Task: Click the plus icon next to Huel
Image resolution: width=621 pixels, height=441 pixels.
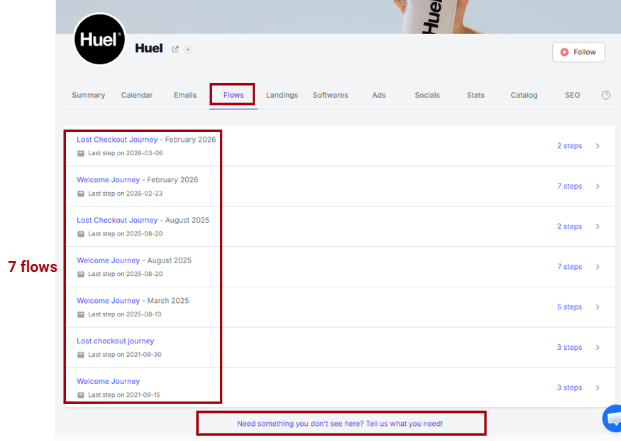Action: pos(188,49)
